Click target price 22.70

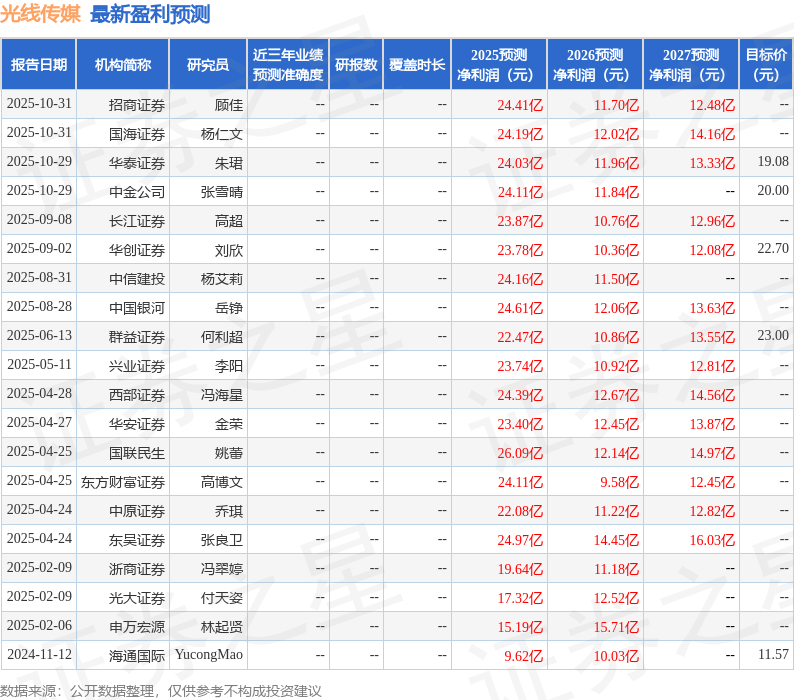pos(773,248)
